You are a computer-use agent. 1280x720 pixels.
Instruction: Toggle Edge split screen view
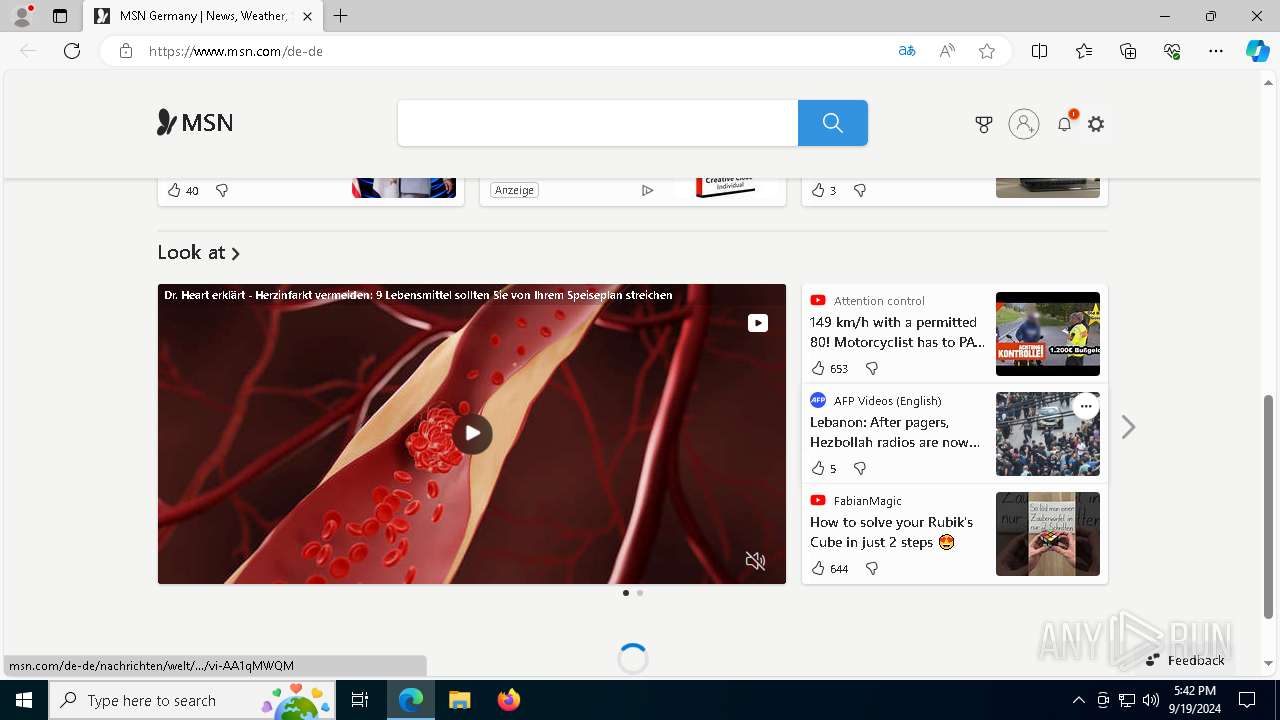coord(1040,51)
